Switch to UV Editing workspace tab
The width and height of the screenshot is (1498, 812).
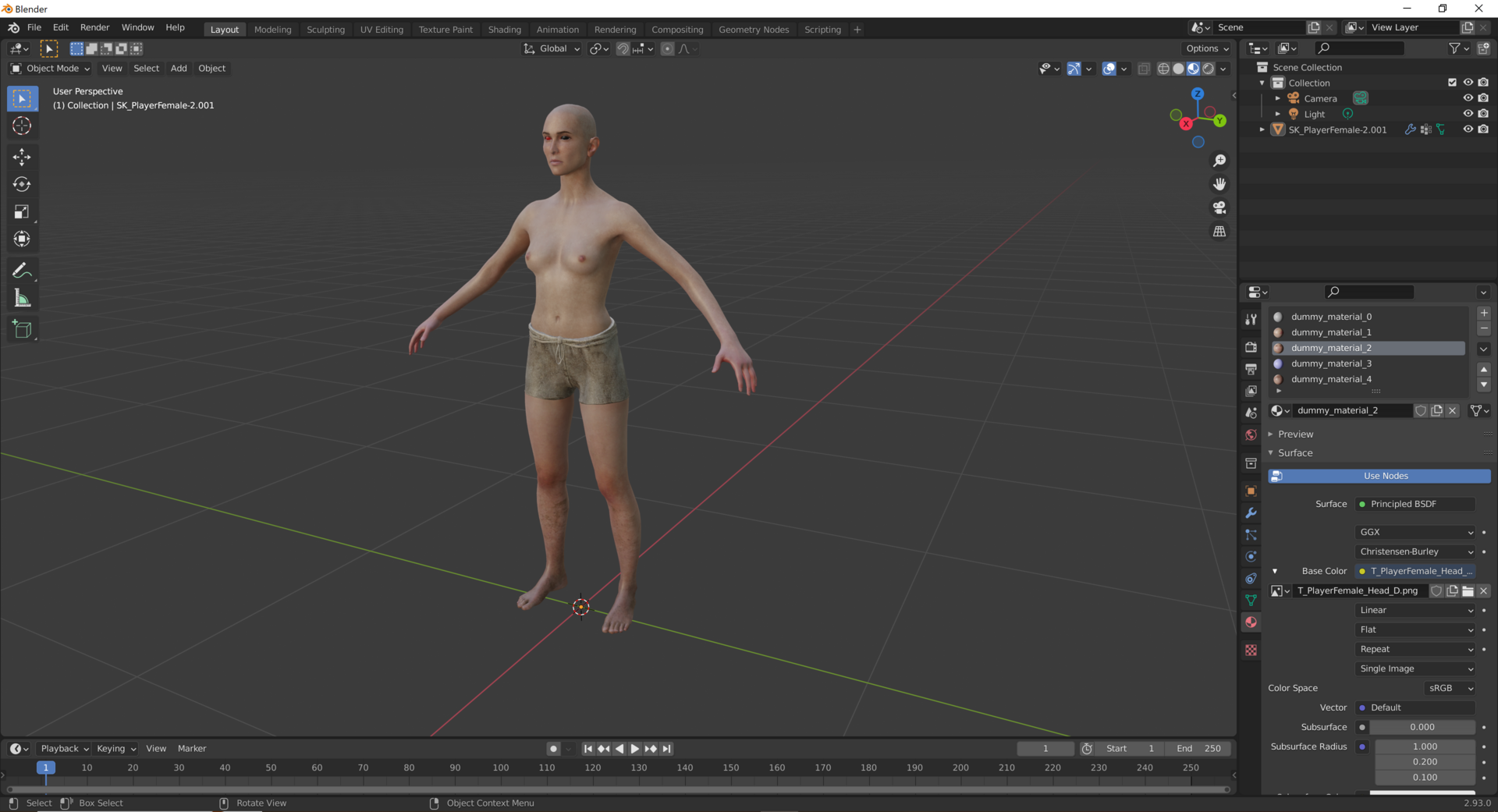pos(382,30)
